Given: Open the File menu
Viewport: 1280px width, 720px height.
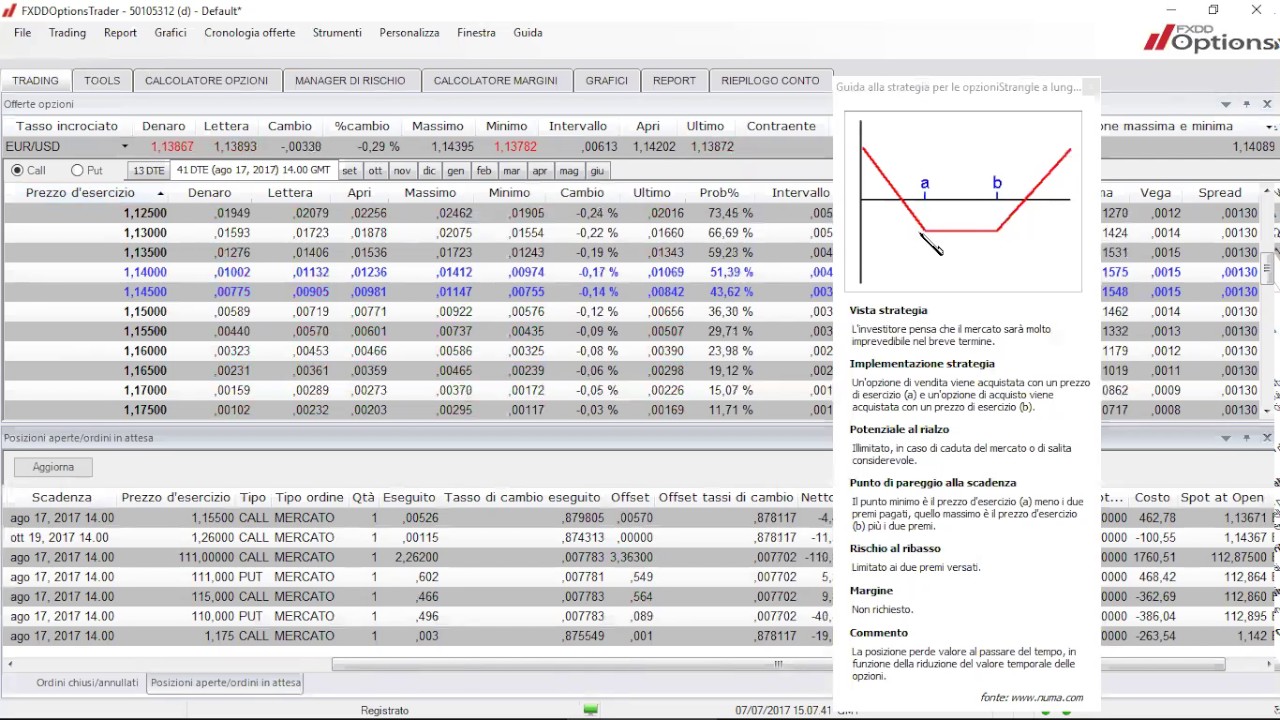Looking at the screenshot, I should click(x=22, y=33).
